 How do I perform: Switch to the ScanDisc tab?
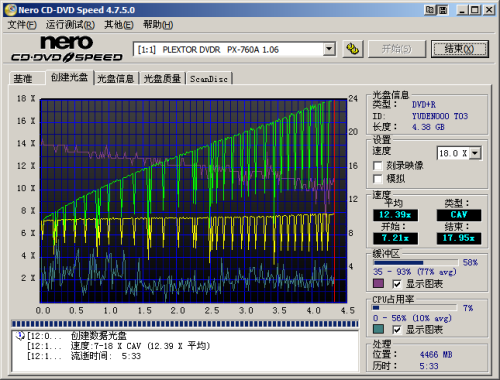(x=209, y=79)
